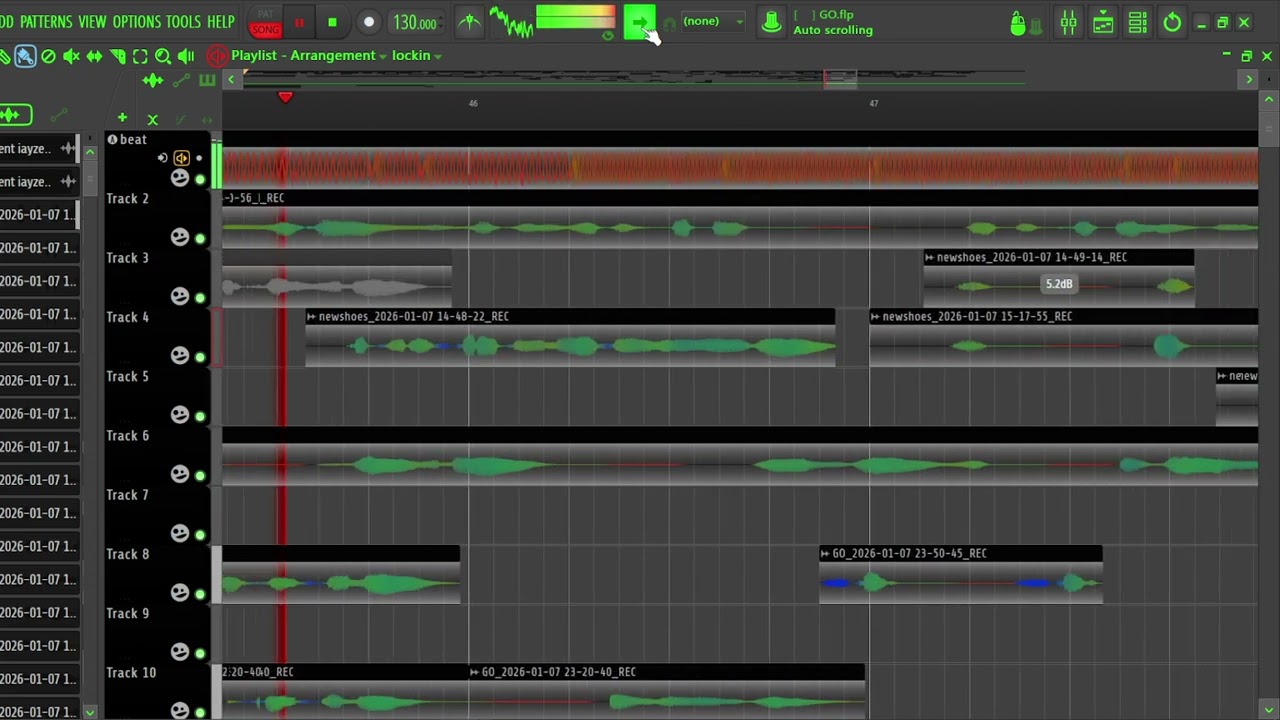Click the up arrow of playlist vertical scrollbar
1280x720 pixels.
pyautogui.click(x=1270, y=100)
